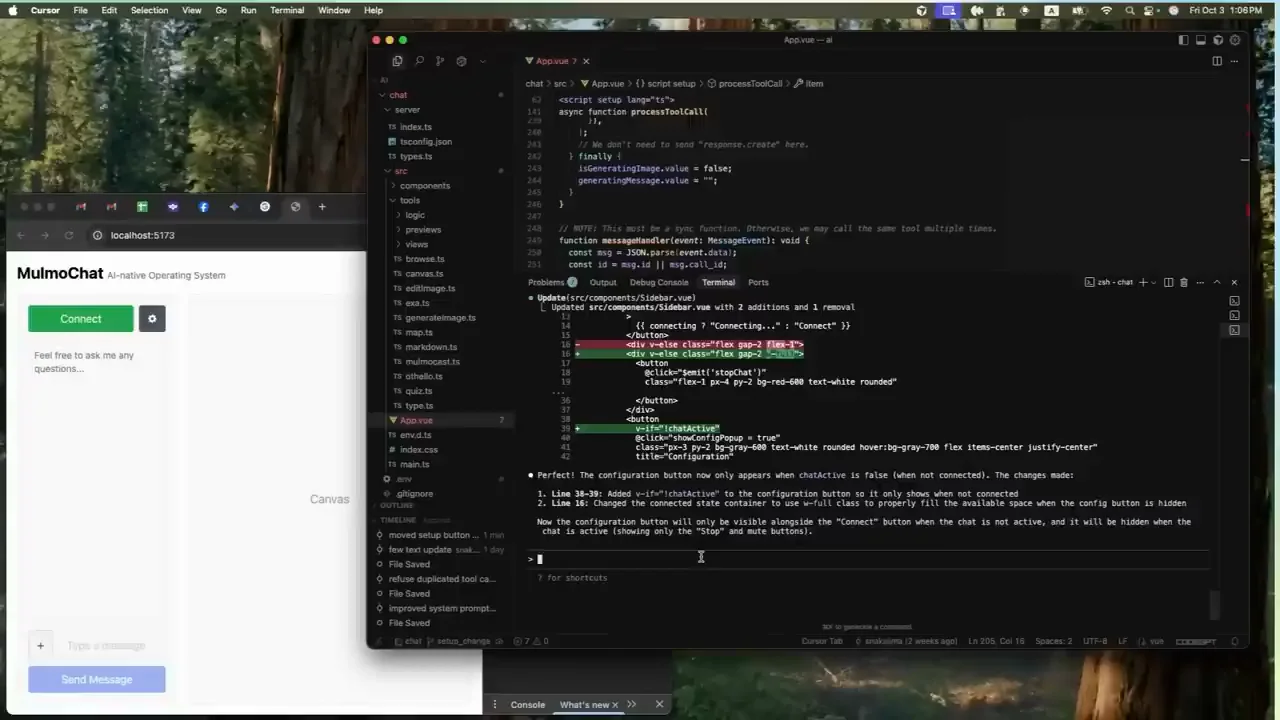Switch to the Problems tab

(546, 282)
